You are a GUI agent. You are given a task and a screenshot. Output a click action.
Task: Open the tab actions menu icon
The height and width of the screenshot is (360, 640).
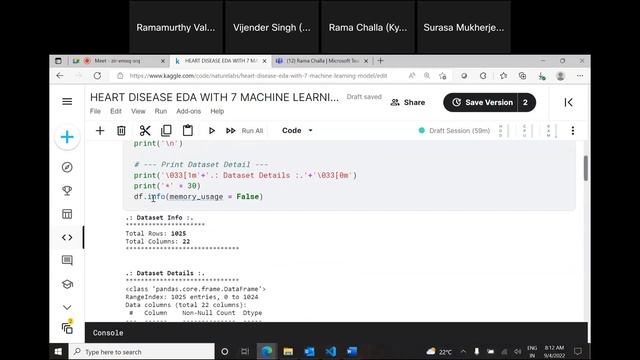click(x=58, y=61)
